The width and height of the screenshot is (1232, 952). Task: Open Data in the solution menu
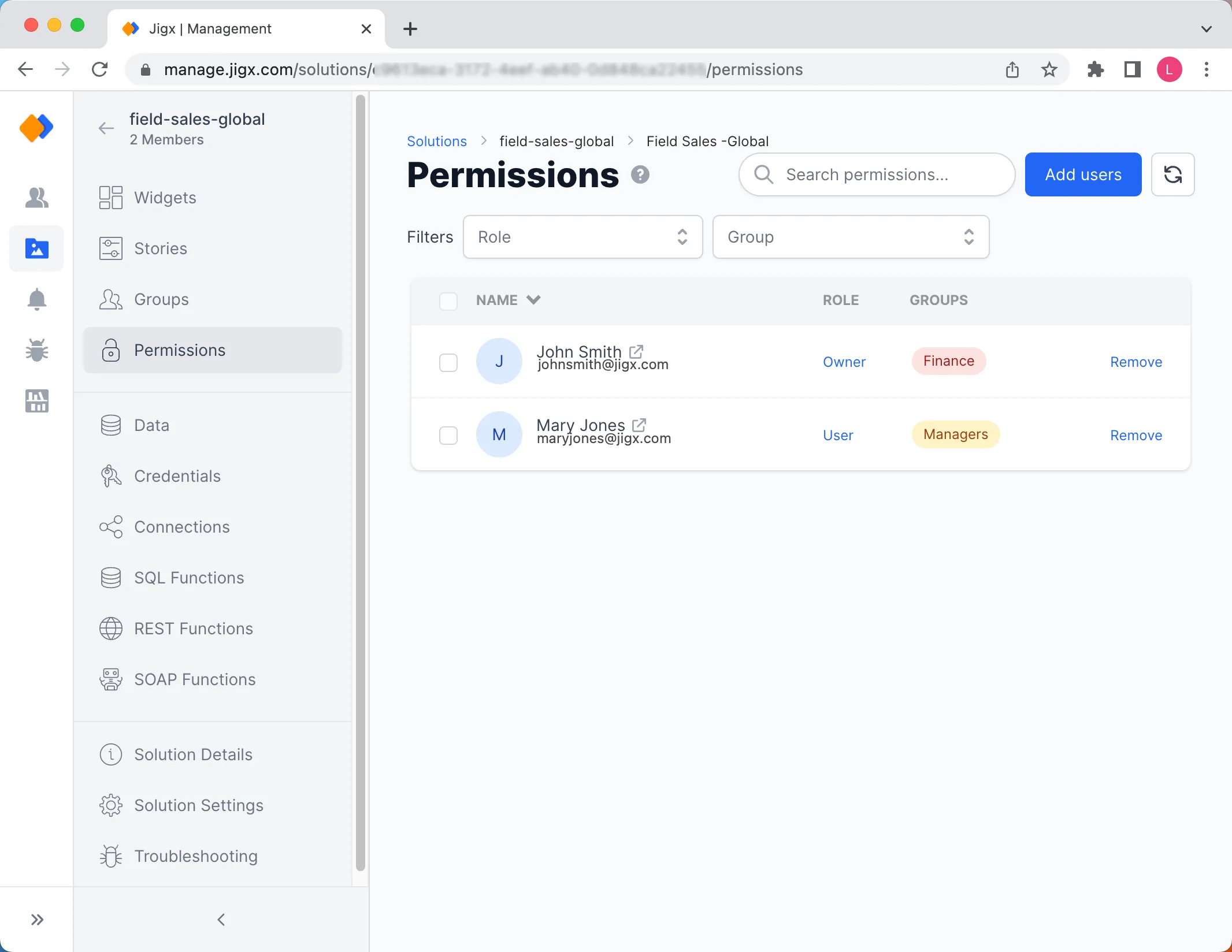coord(213,425)
